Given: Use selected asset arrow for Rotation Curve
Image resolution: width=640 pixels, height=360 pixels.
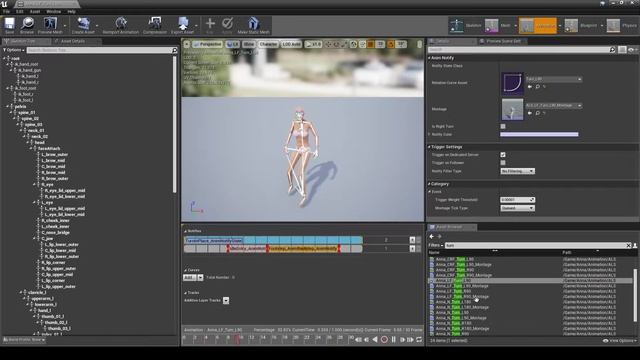Looking at the screenshot, I should tap(530, 87).
